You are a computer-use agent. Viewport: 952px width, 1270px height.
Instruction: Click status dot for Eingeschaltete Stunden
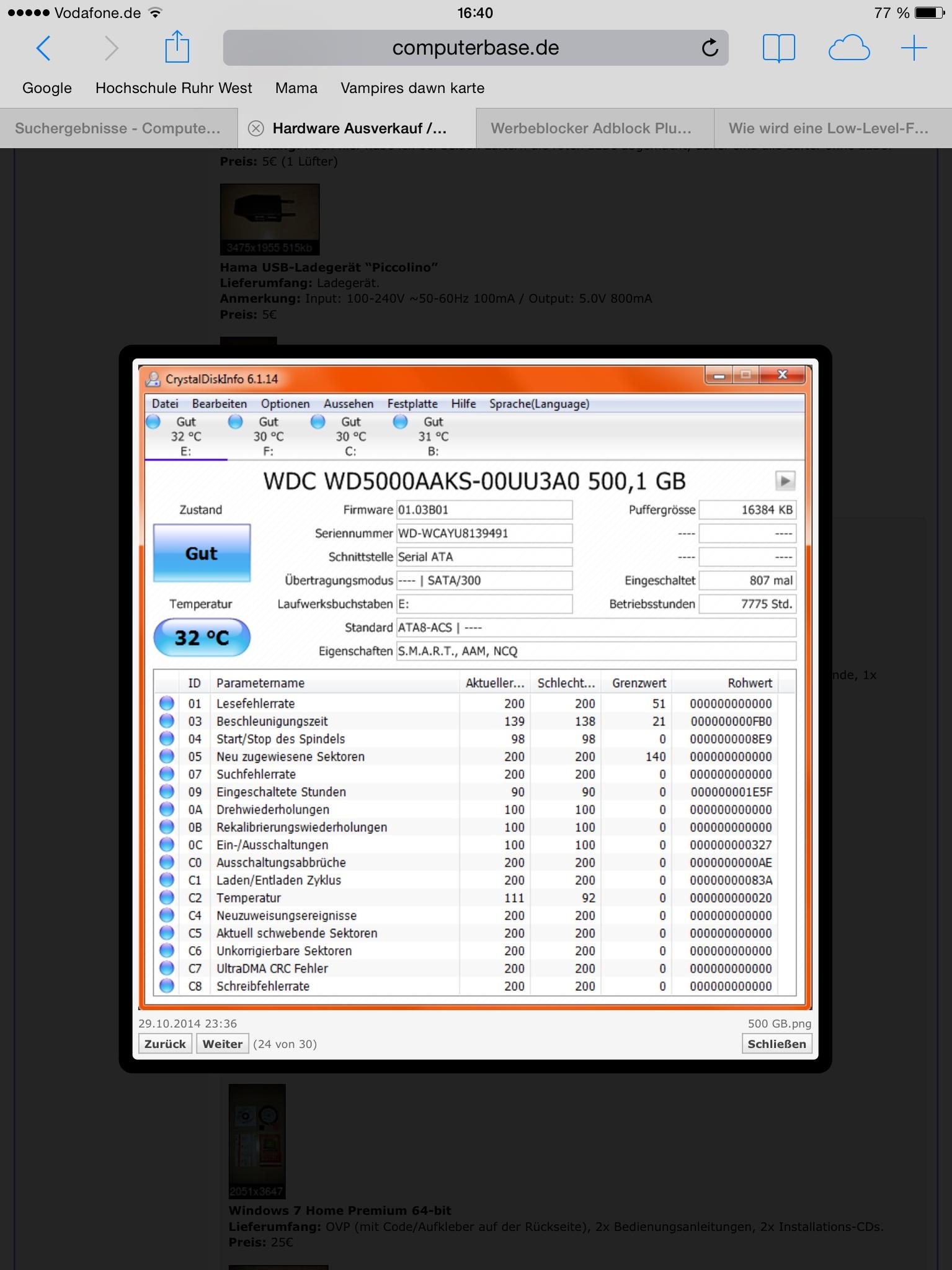[167, 792]
